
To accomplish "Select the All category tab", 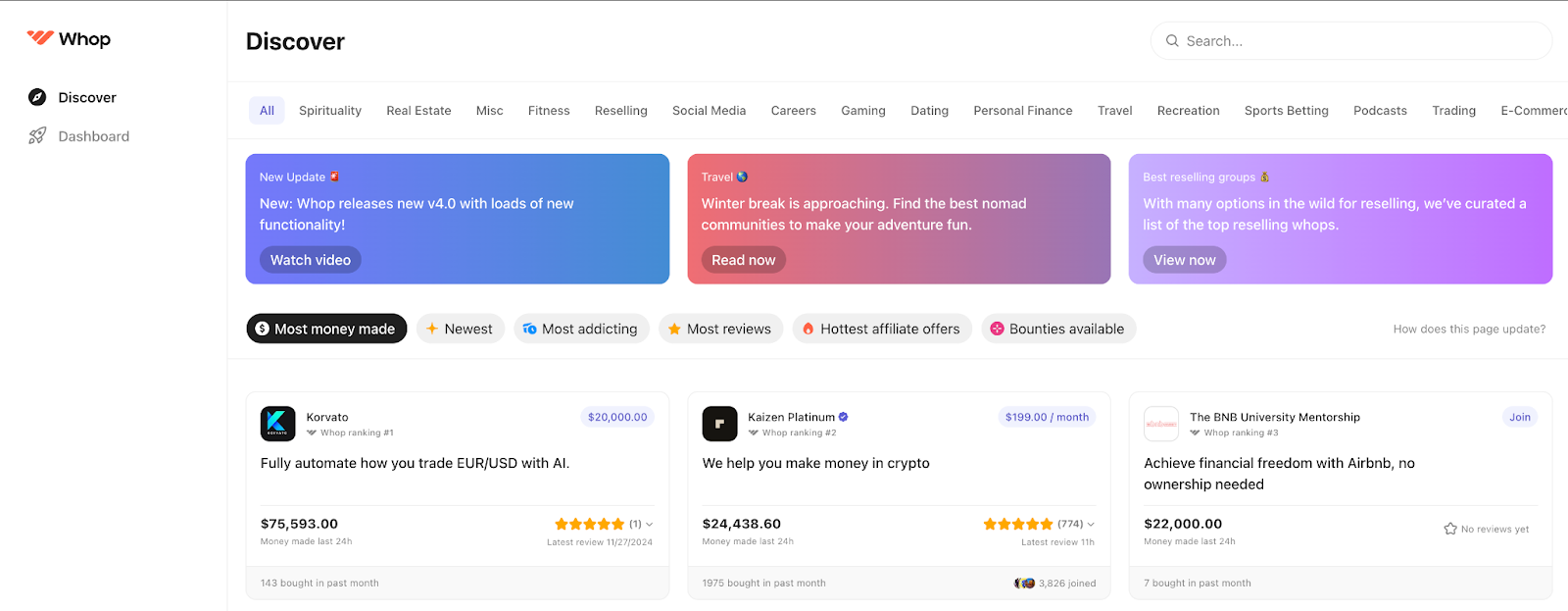I will pyautogui.click(x=267, y=111).
